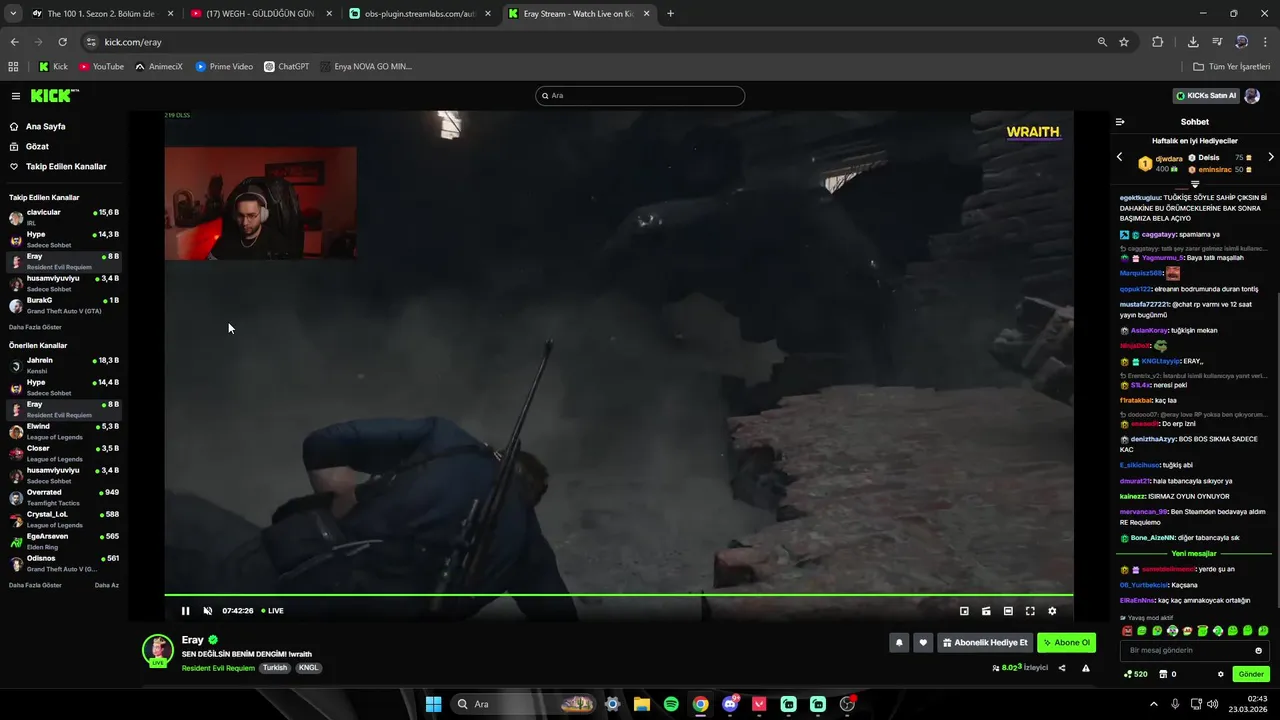Viewport: 1280px width, 720px height.
Task: Open the channel points shop icon
Action: tap(1163, 675)
